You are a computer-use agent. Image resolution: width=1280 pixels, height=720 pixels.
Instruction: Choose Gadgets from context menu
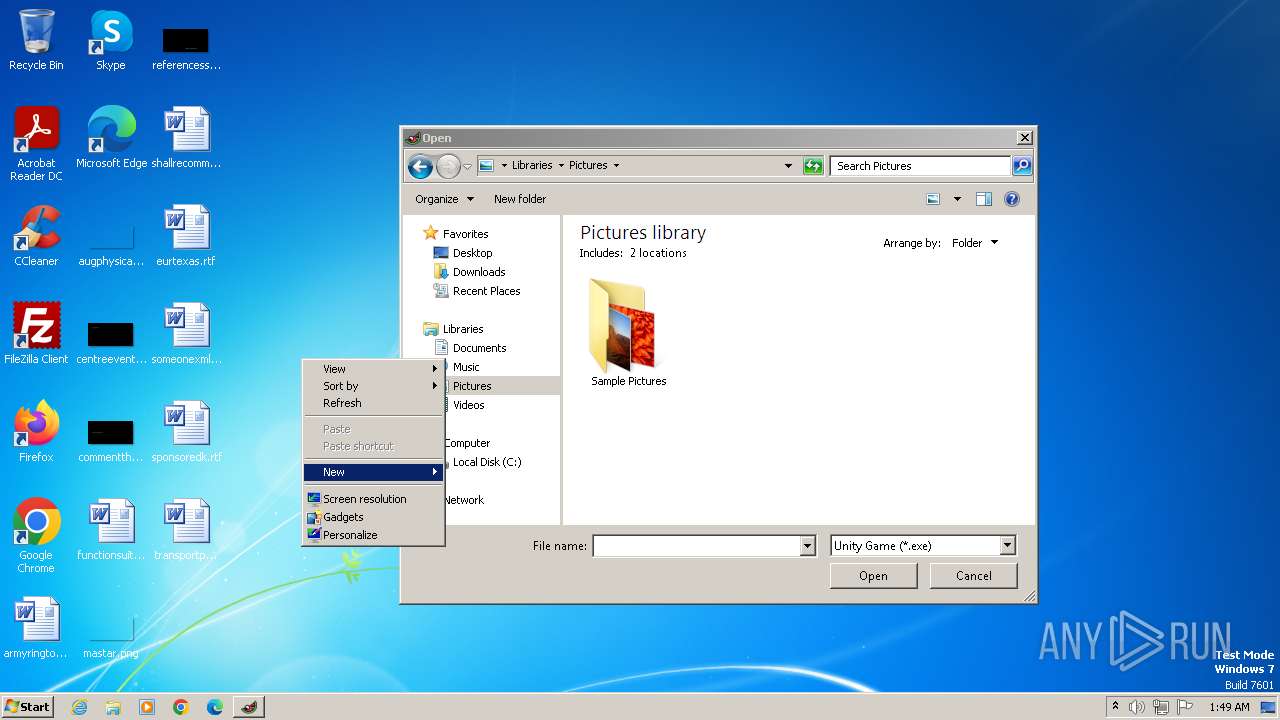[x=373, y=517]
